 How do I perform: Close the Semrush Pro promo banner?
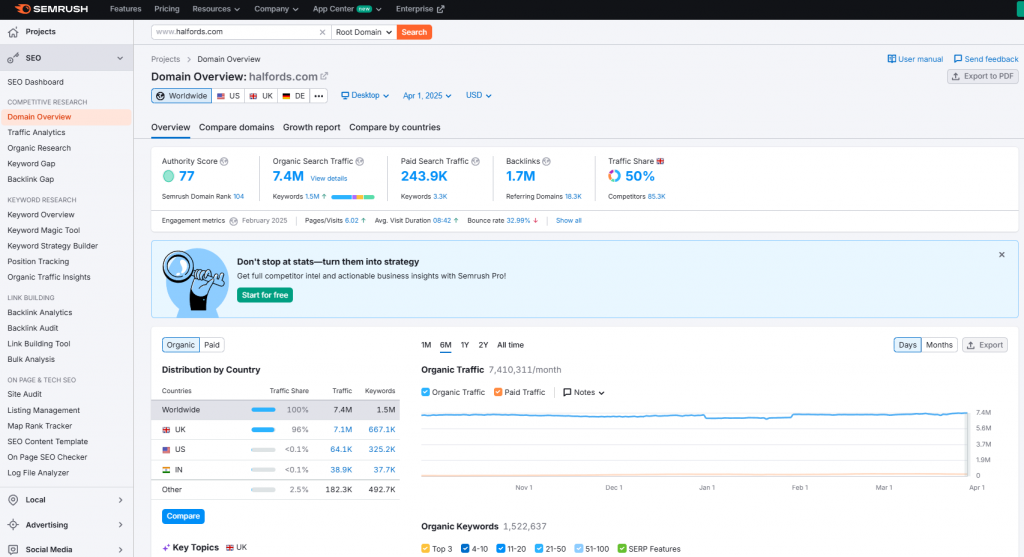coord(1001,255)
